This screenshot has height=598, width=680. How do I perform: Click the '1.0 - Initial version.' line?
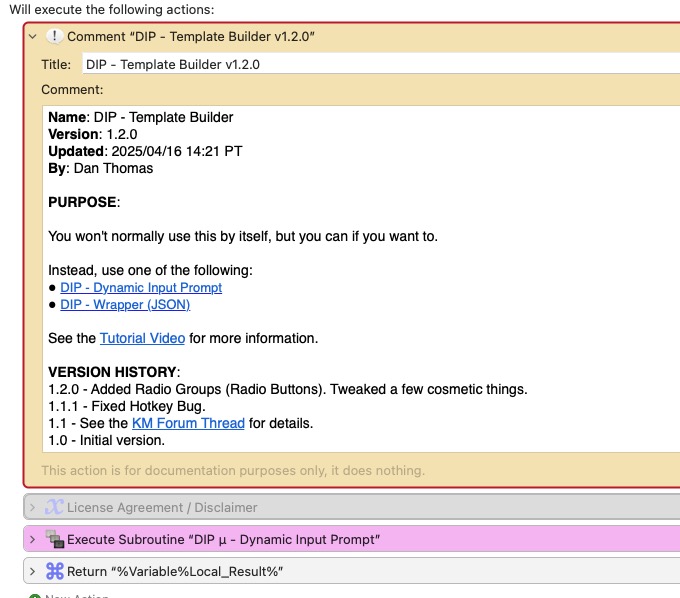click(106, 441)
